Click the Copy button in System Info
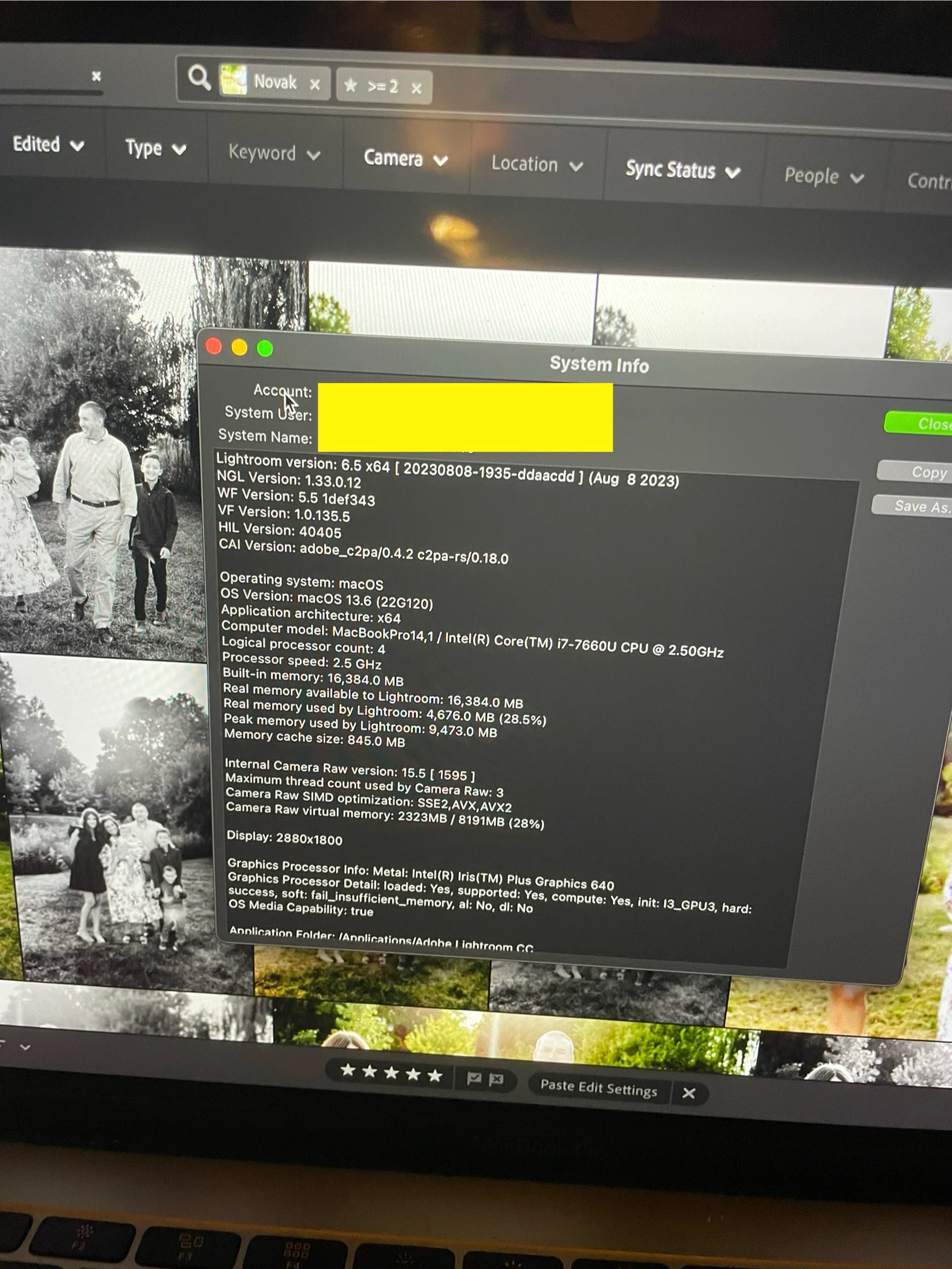Viewport: 952px width, 1269px height. click(x=915, y=472)
